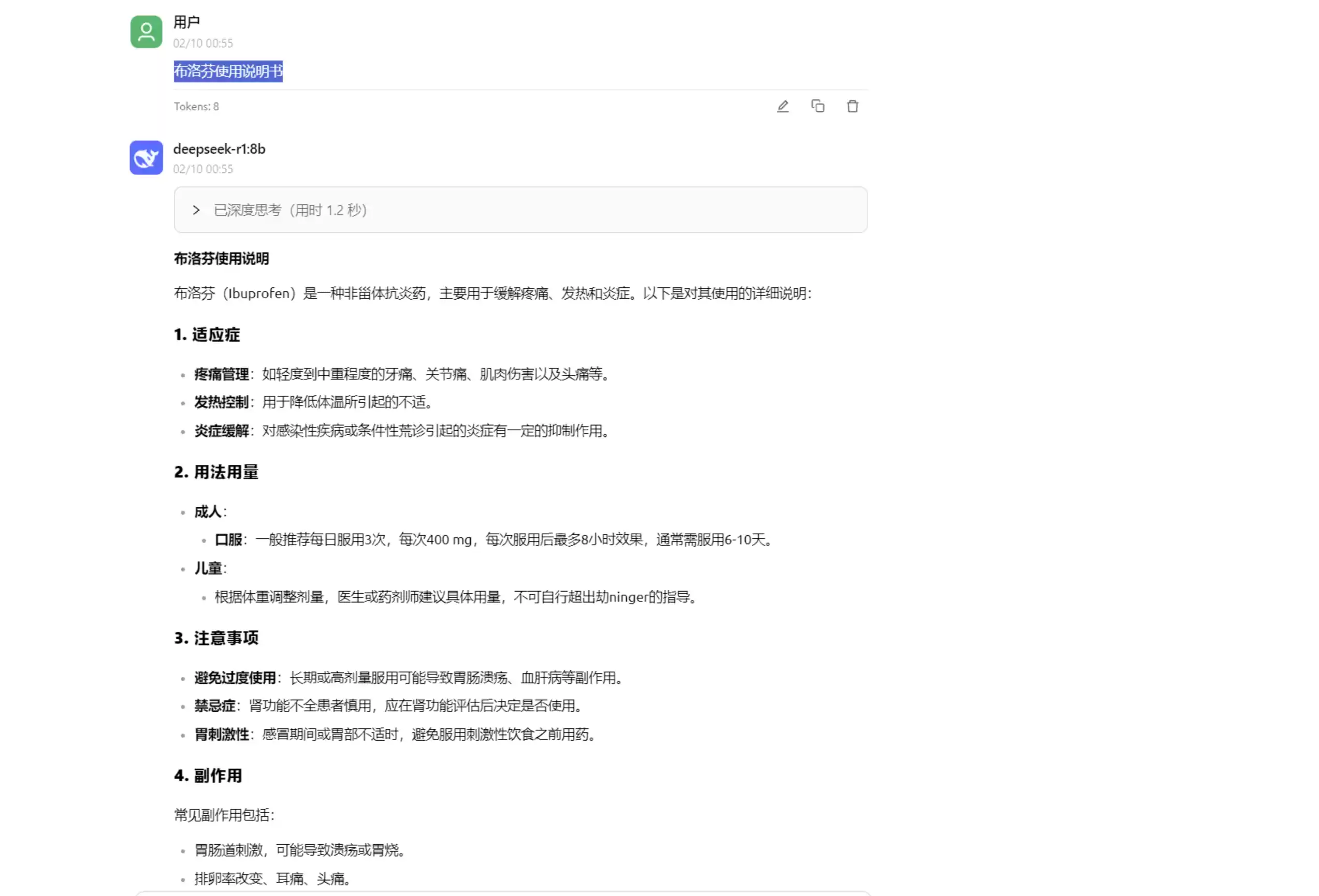Viewport: 1319px width, 896px height.
Task: Click the 用户 sender label
Action: [x=187, y=22]
